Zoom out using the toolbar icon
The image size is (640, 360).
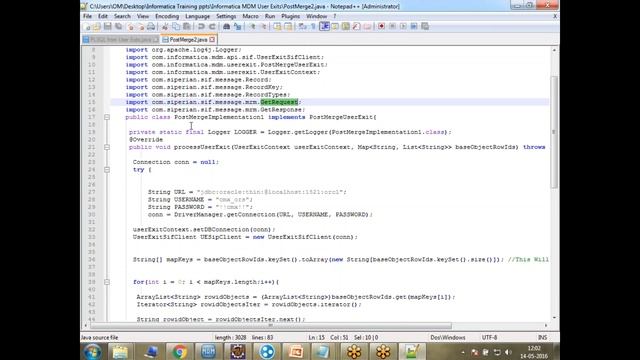263,27
